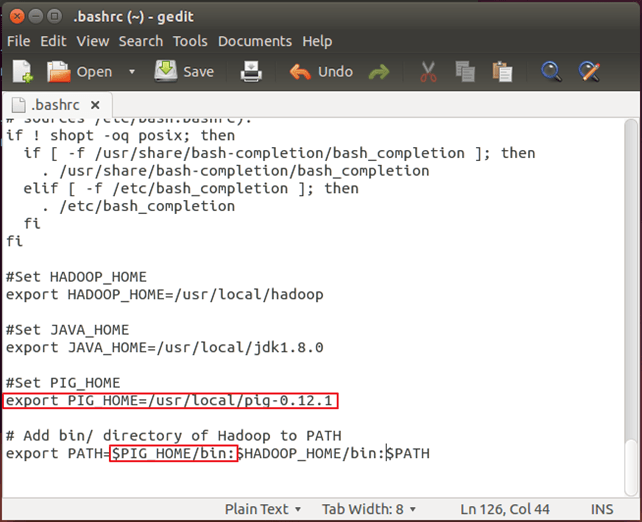Paste from clipboard icon
Viewport: 642px width, 522px height.
(x=502, y=72)
